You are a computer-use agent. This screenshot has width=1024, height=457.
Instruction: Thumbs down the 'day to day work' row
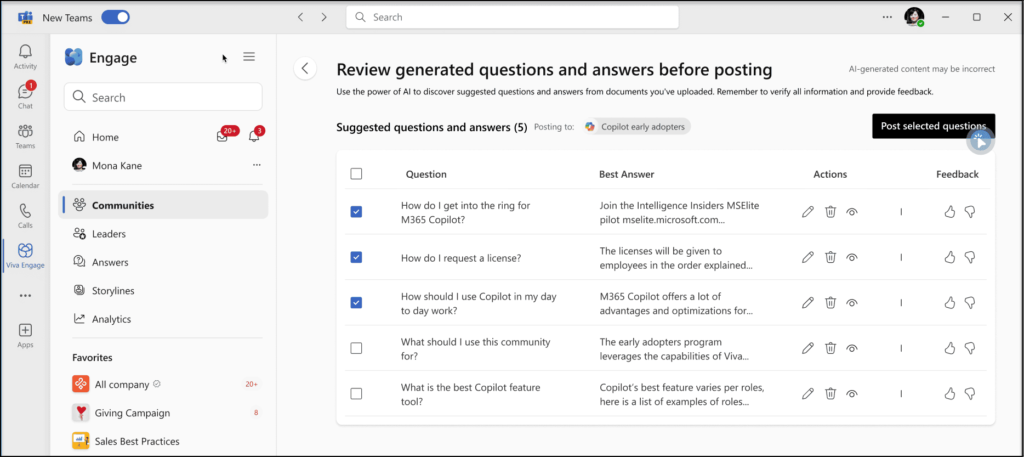point(970,302)
